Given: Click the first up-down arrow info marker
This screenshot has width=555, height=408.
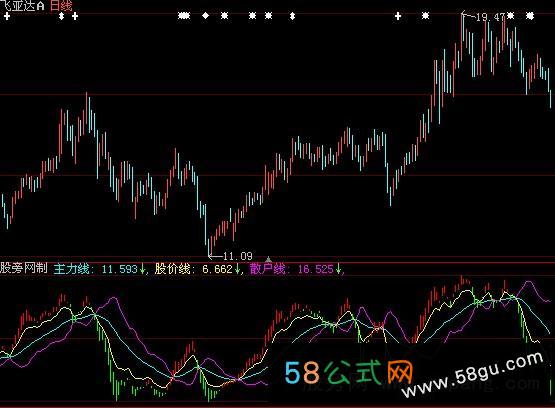Looking at the screenshot, I should click(62, 16).
